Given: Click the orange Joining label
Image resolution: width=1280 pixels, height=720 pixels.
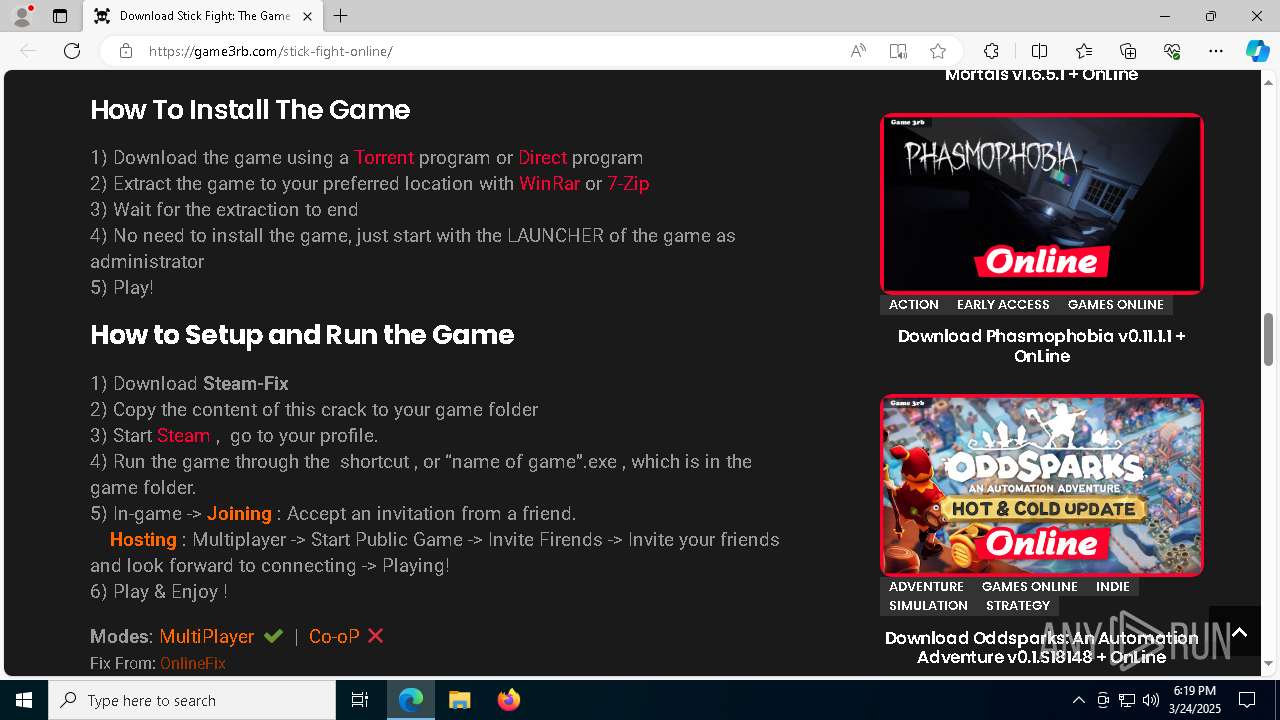Looking at the screenshot, I should (x=239, y=514).
